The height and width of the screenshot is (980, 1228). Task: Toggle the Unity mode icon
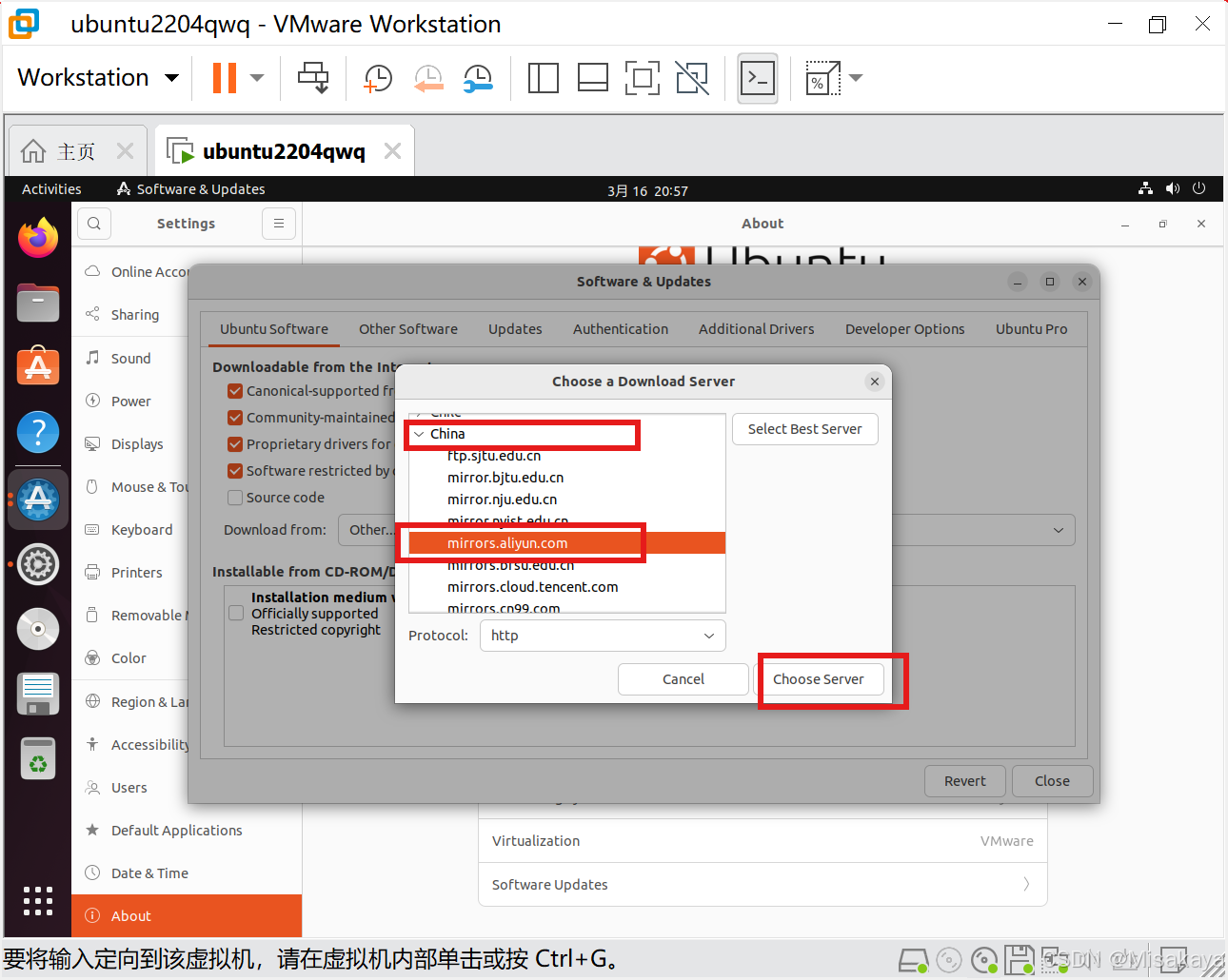tap(692, 78)
